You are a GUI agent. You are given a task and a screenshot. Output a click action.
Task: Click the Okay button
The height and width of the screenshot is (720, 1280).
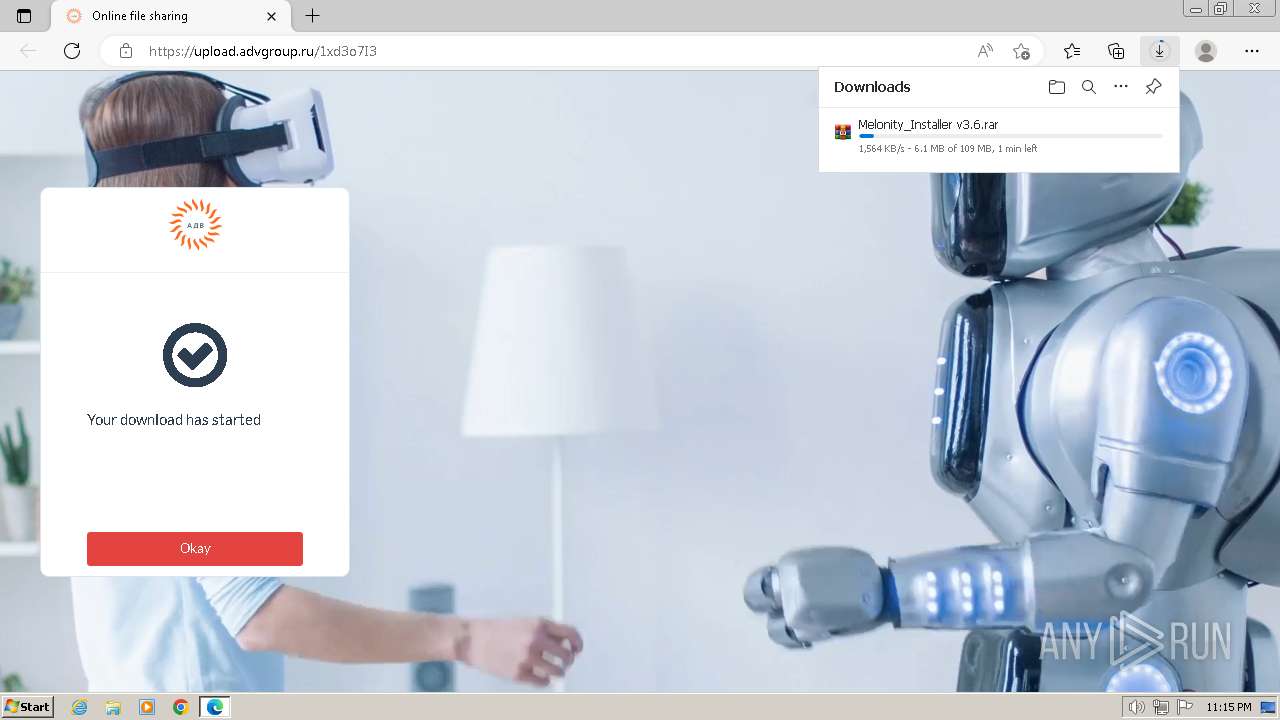click(x=195, y=548)
